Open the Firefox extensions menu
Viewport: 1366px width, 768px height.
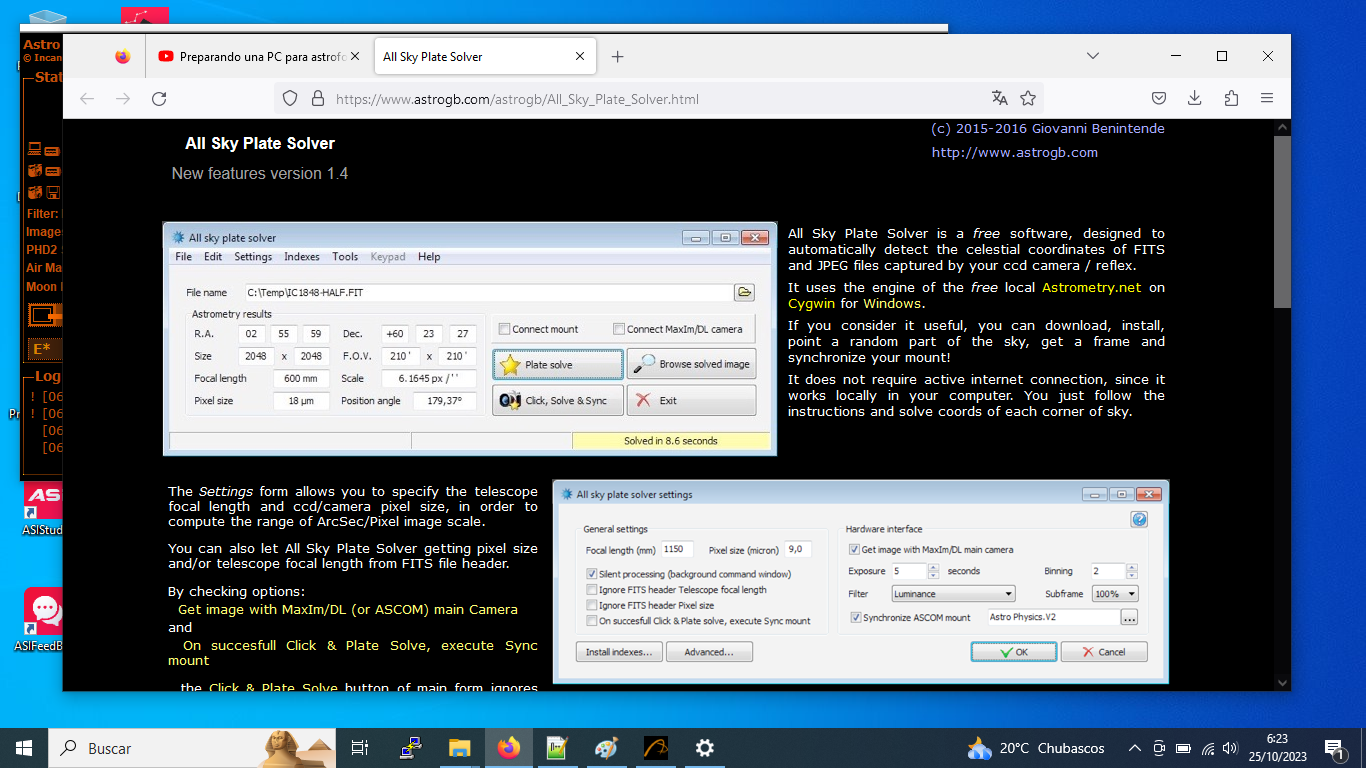pyautogui.click(x=1231, y=98)
